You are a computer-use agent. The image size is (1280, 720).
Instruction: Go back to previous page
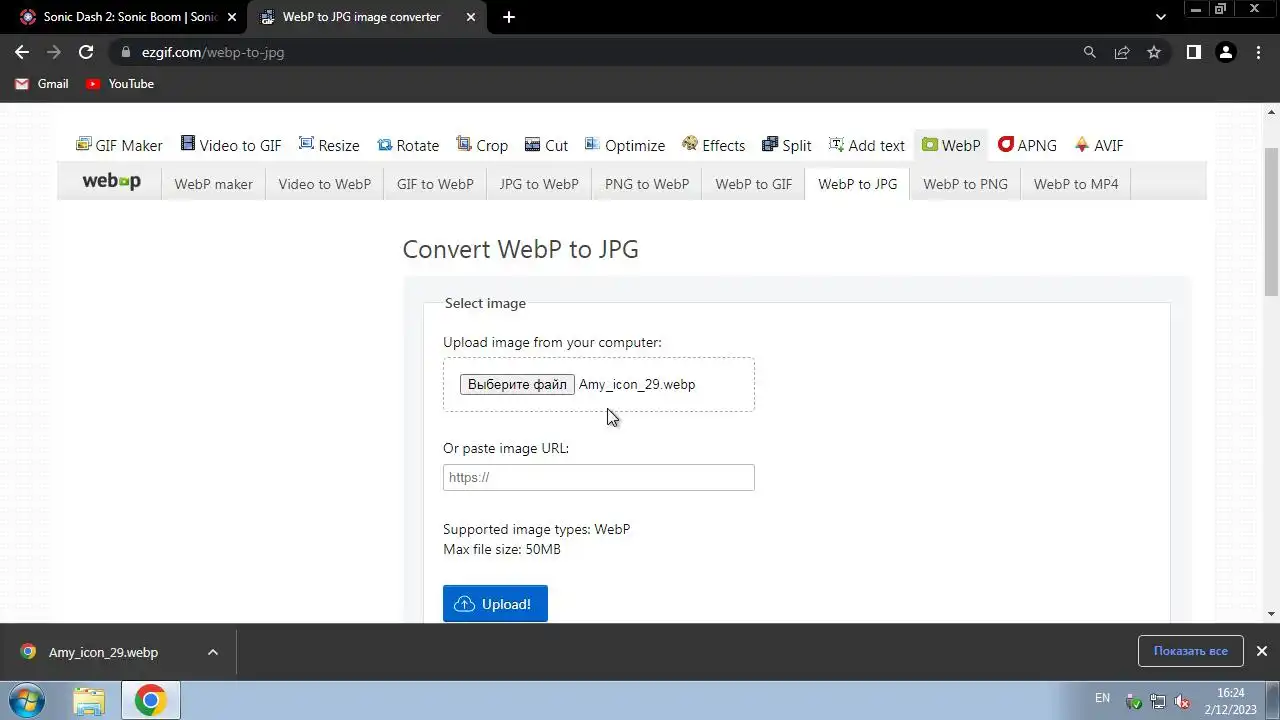tap(22, 52)
